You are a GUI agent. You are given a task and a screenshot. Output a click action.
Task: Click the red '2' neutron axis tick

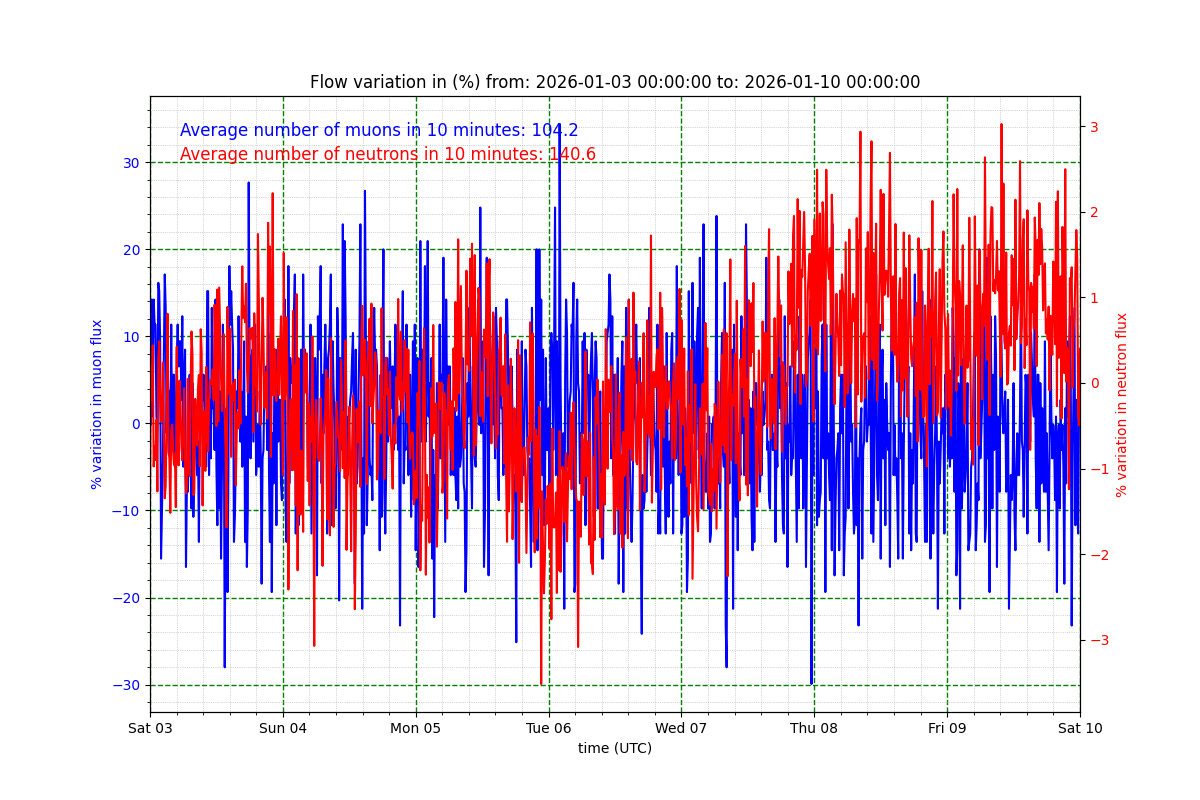click(1094, 212)
